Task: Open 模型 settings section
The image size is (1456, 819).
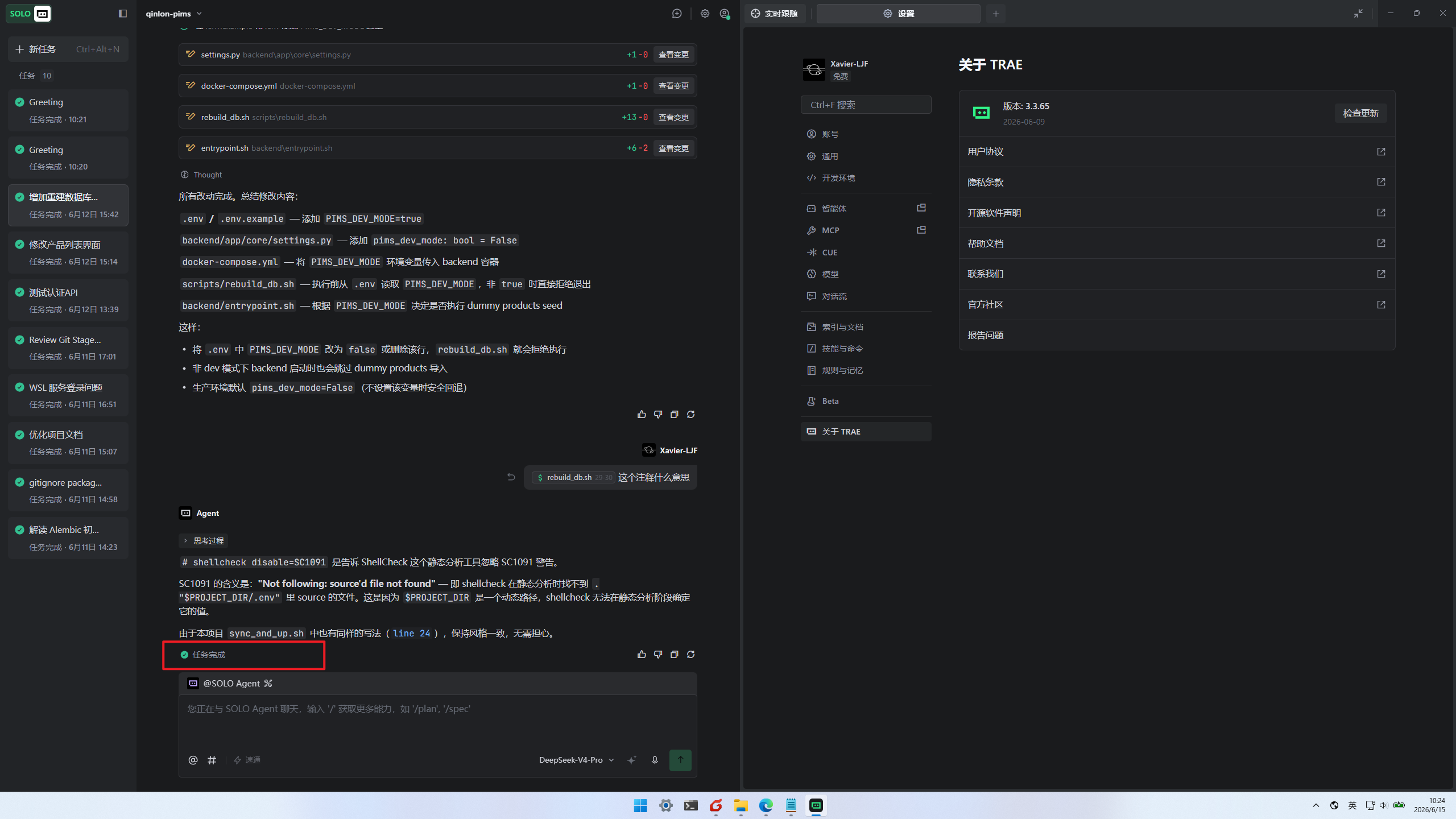Action: [x=866, y=274]
